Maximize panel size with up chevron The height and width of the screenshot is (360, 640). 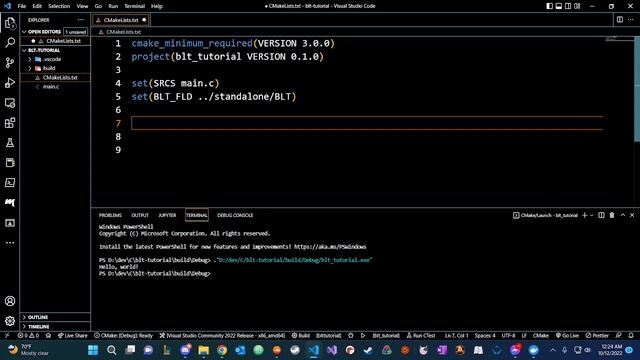click(623, 215)
